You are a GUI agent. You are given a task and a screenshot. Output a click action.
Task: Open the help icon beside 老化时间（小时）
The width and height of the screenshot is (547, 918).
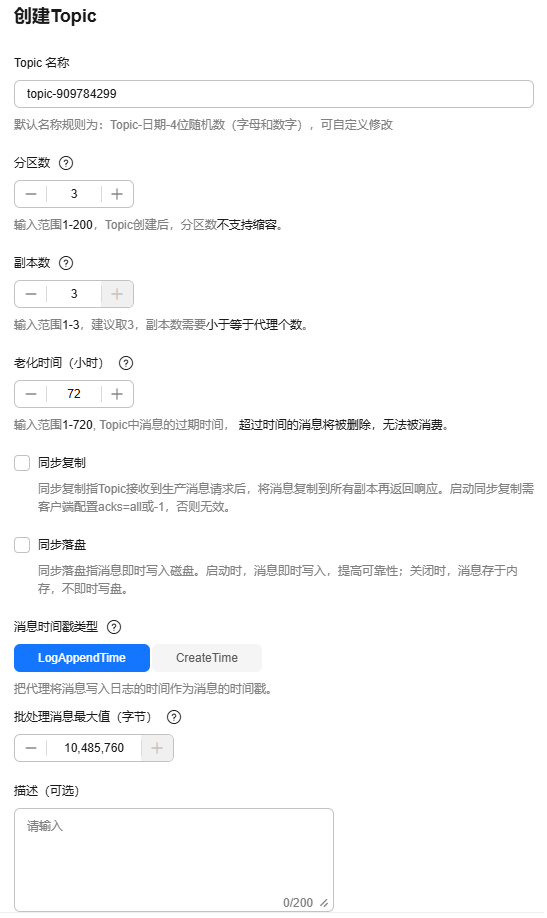[x=126, y=363]
